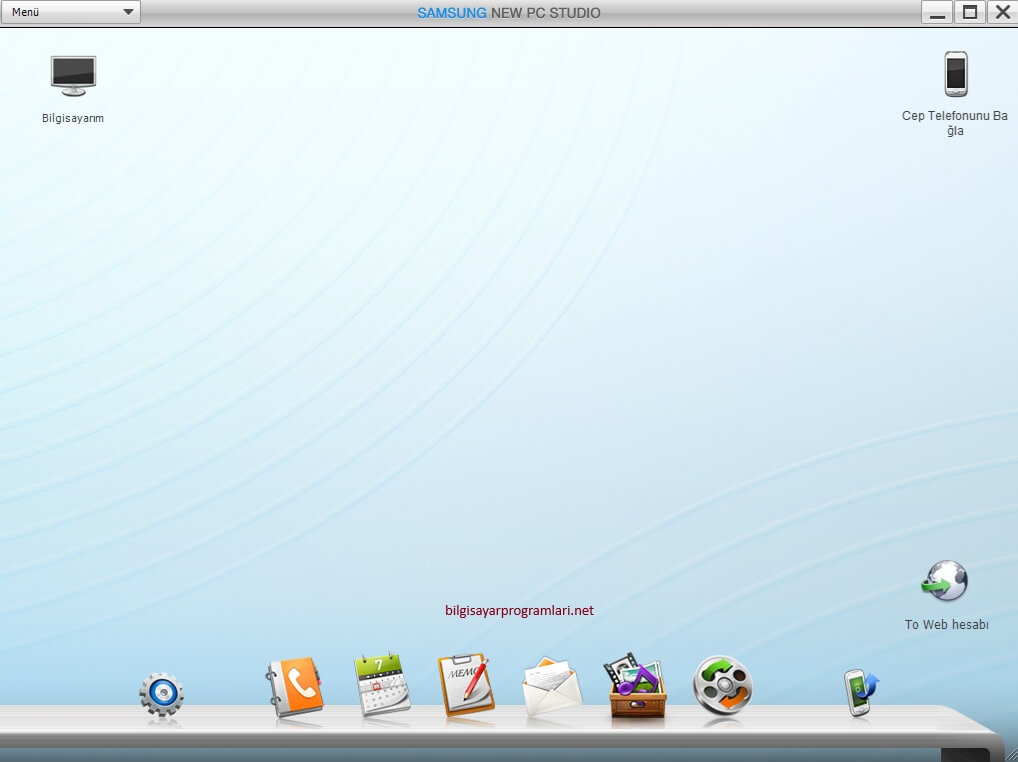
Task: Click the phone sync icon in dock
Action: click(860, 693)
